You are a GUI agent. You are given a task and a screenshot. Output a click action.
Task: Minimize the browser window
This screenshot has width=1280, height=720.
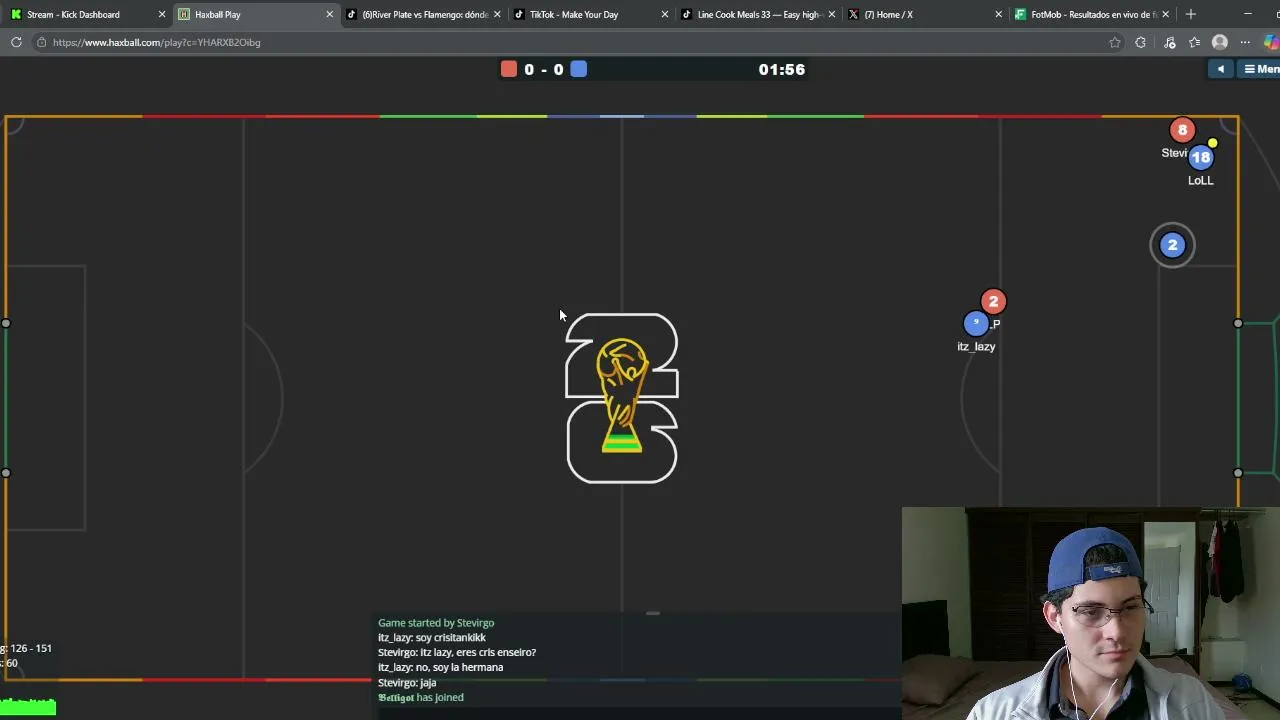click(x=1247, y=14)
